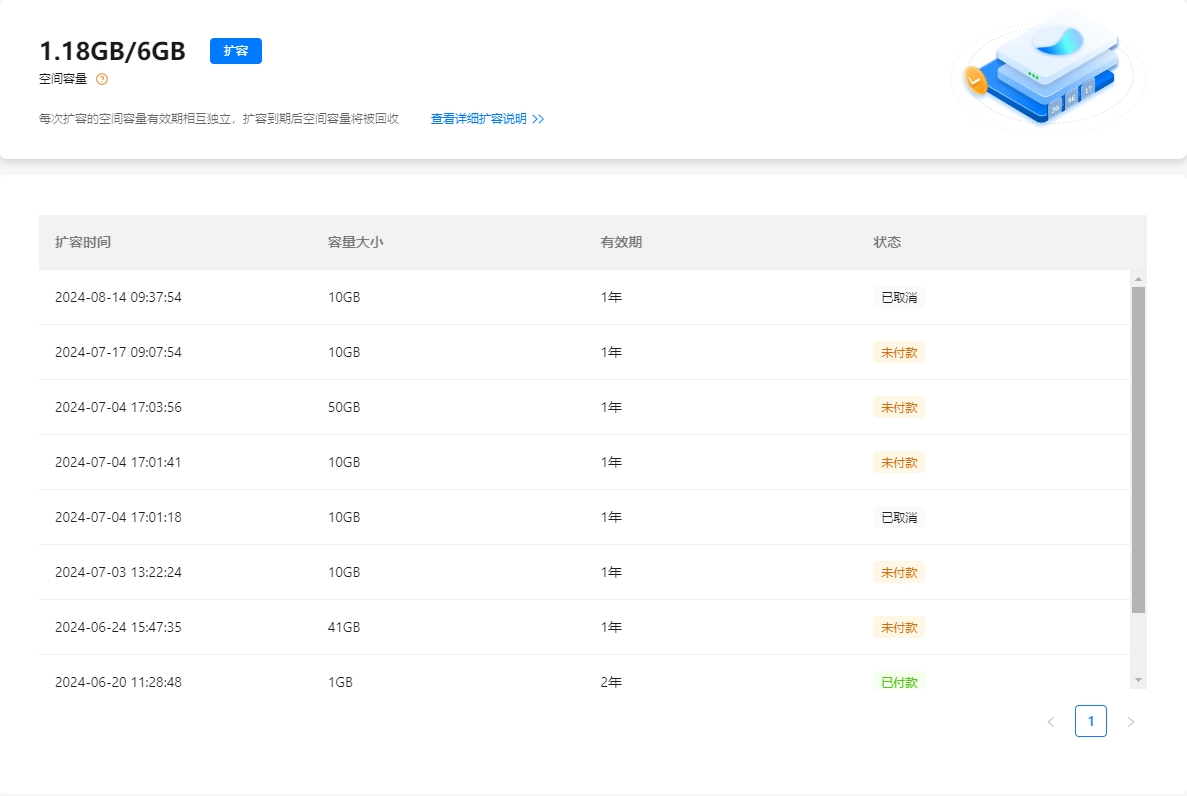Click the 状态 column header

(x=887, y=242)
